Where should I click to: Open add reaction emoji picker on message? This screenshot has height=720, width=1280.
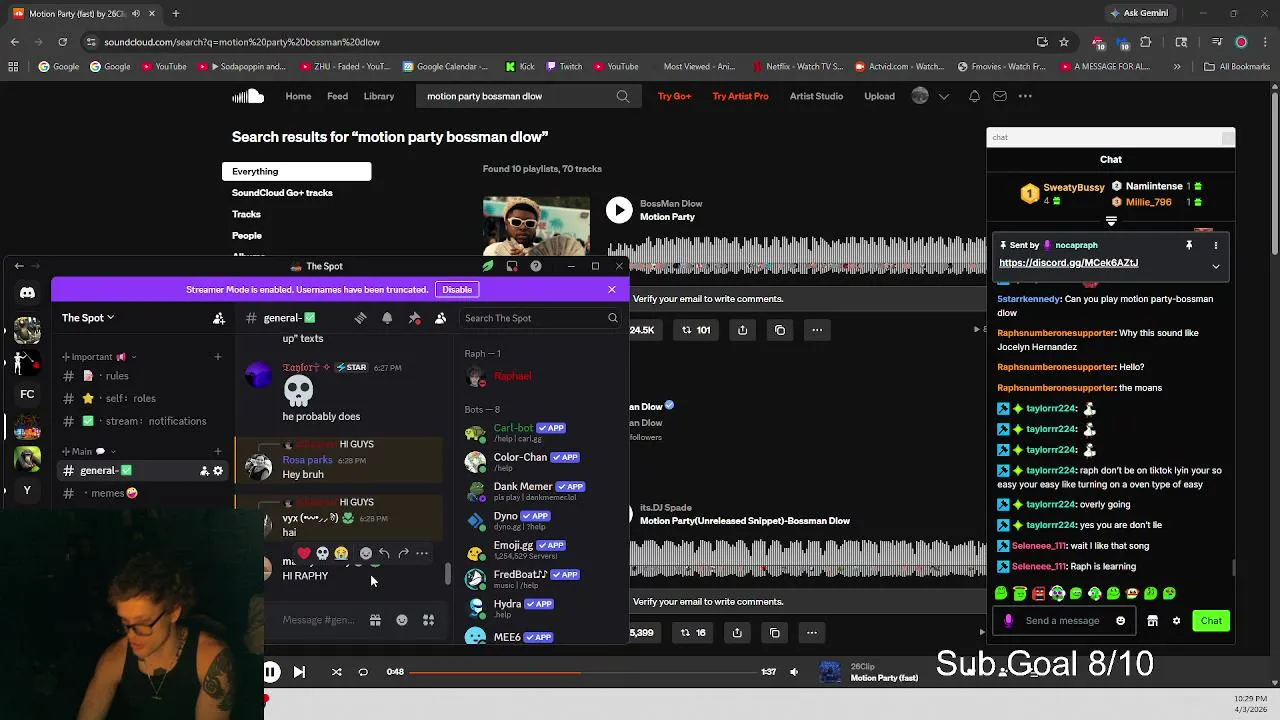[x=365, y=553]
